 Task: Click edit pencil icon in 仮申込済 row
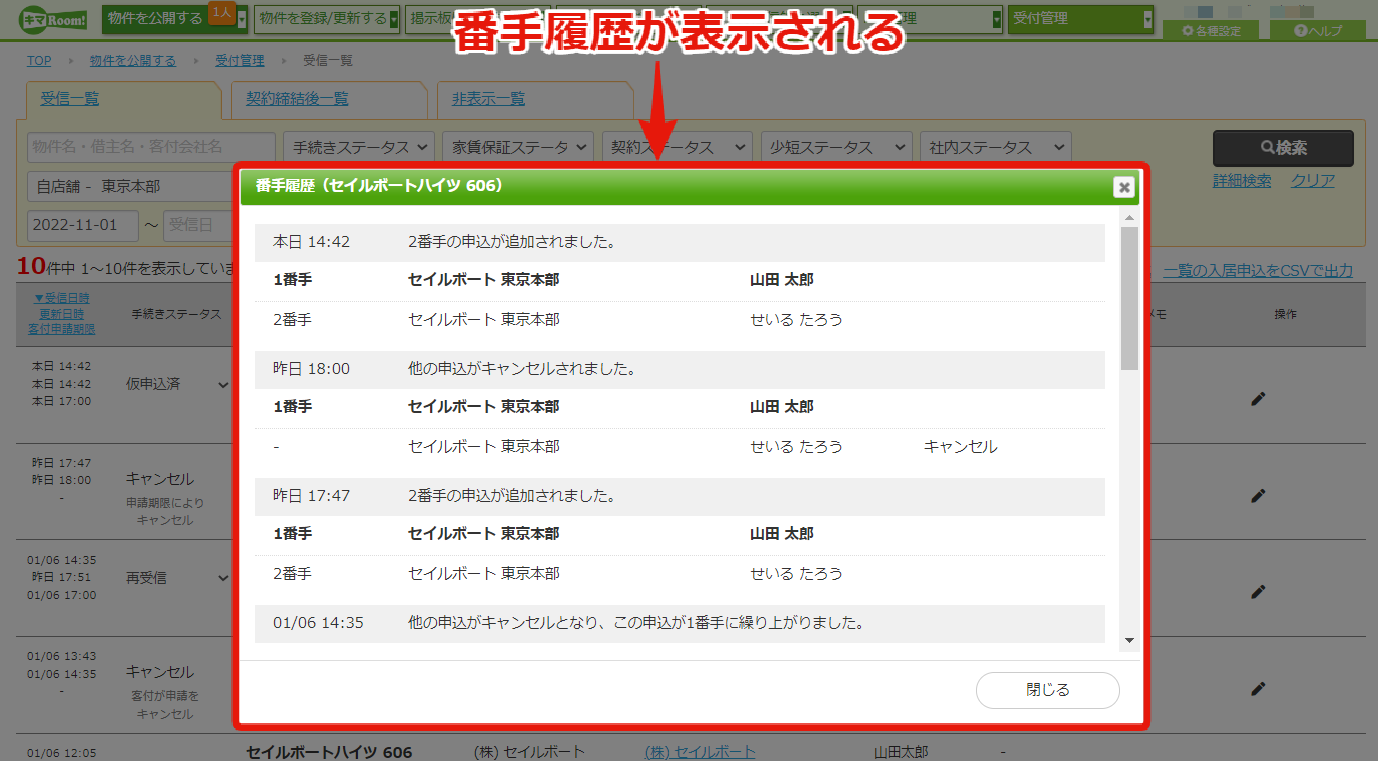[1258, 399]
